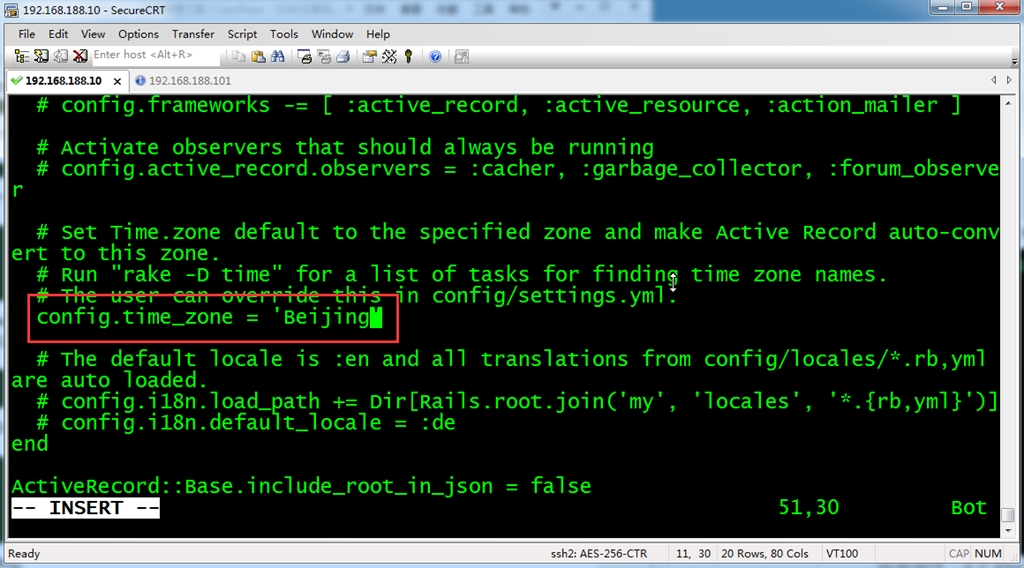The width and height of the screenshot is (1024, 568).
Task: Click "ssh2: AES-256-CTR" in status bar
Action: point(598,554)
